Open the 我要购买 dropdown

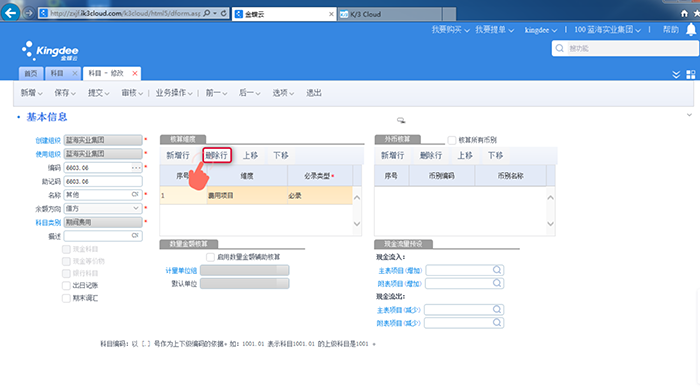coord(450,30)
